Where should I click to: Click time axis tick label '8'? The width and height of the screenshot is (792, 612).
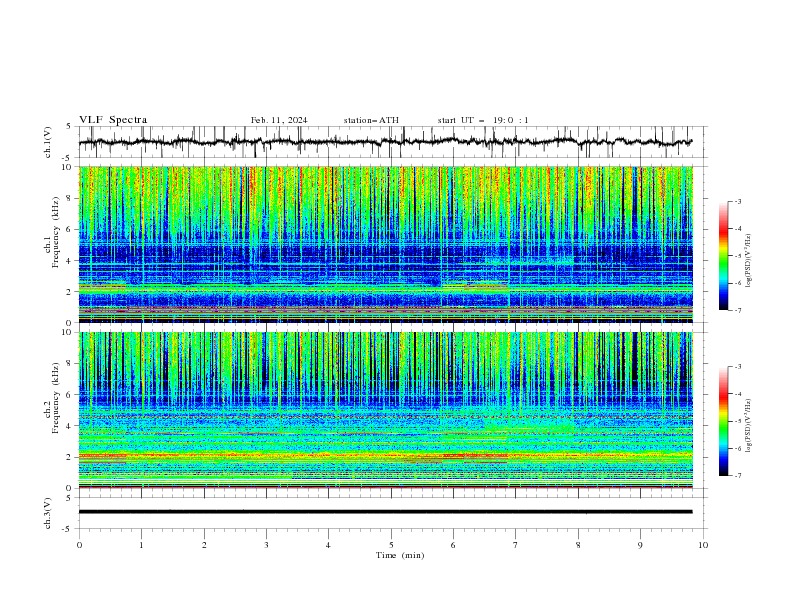578,545
